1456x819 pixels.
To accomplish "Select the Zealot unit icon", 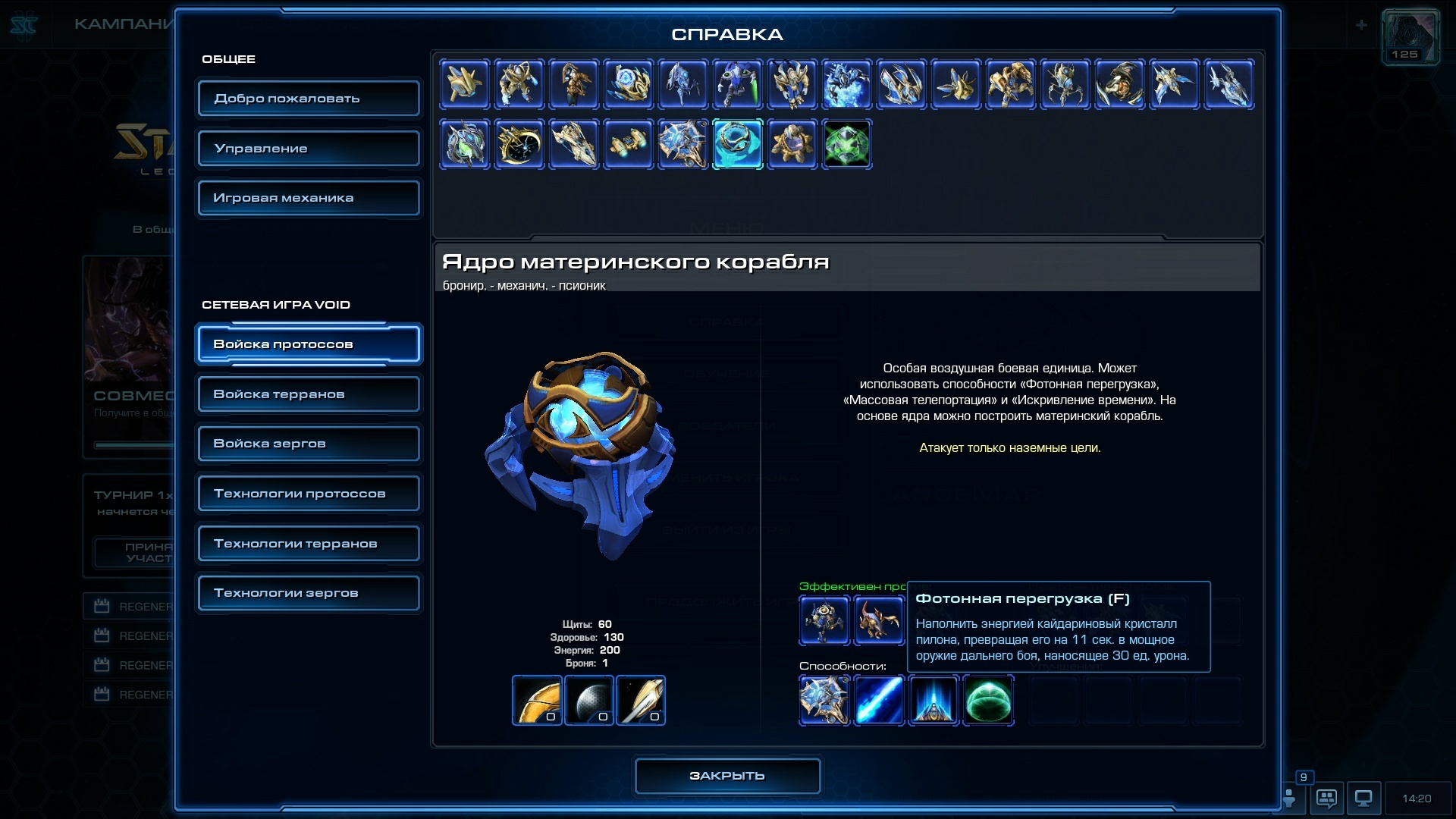I will tap(519, 84).
